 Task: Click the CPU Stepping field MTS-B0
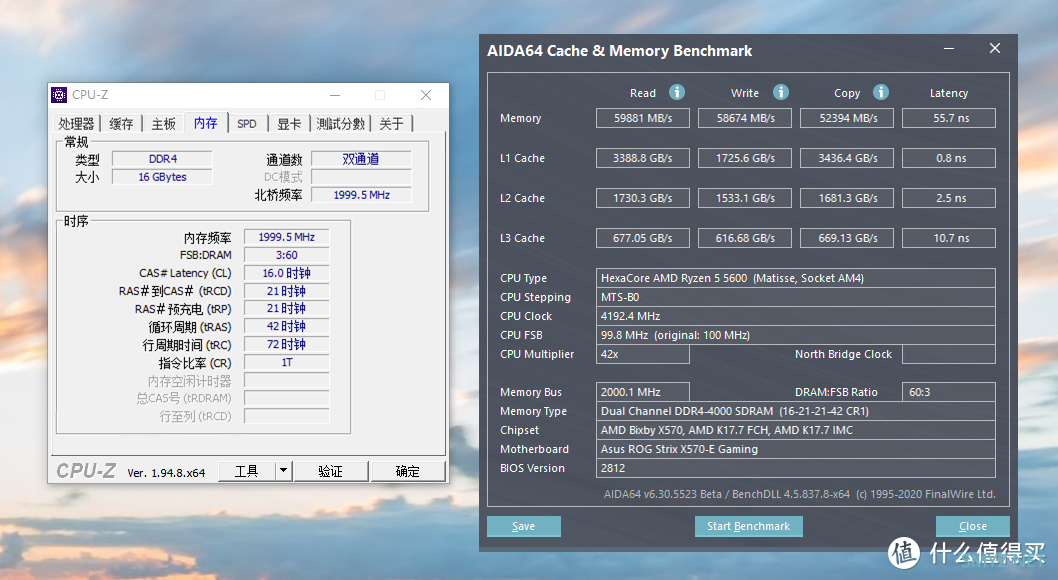click(x=796, y=297)
